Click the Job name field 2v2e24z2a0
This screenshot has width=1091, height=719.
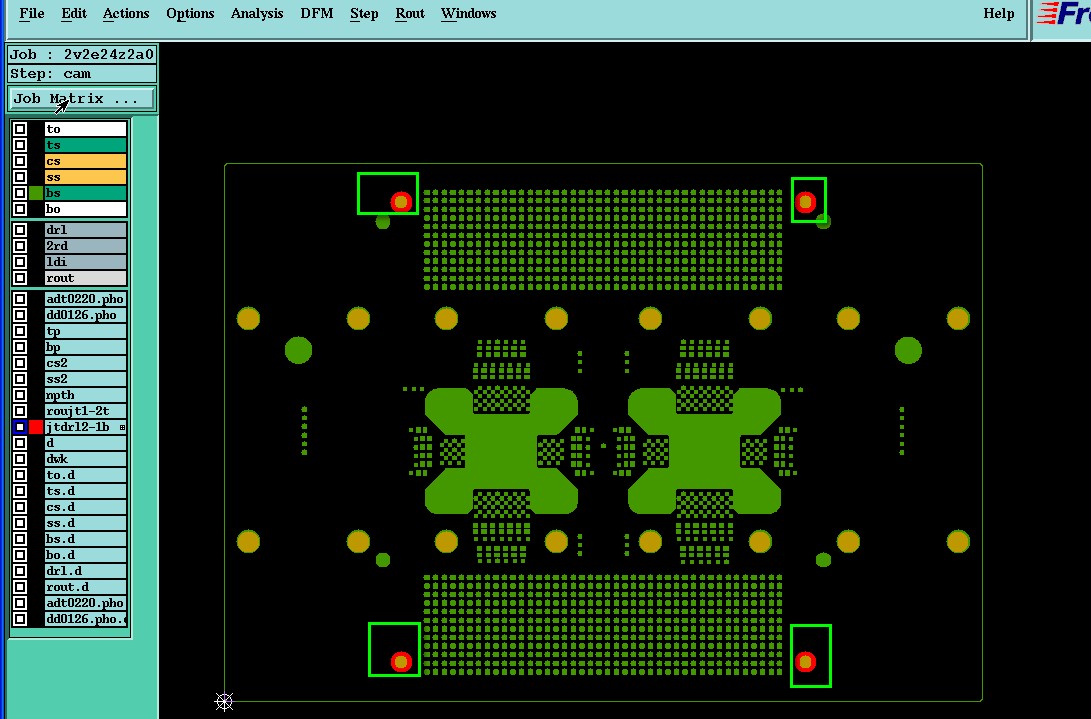coord(81,54)
